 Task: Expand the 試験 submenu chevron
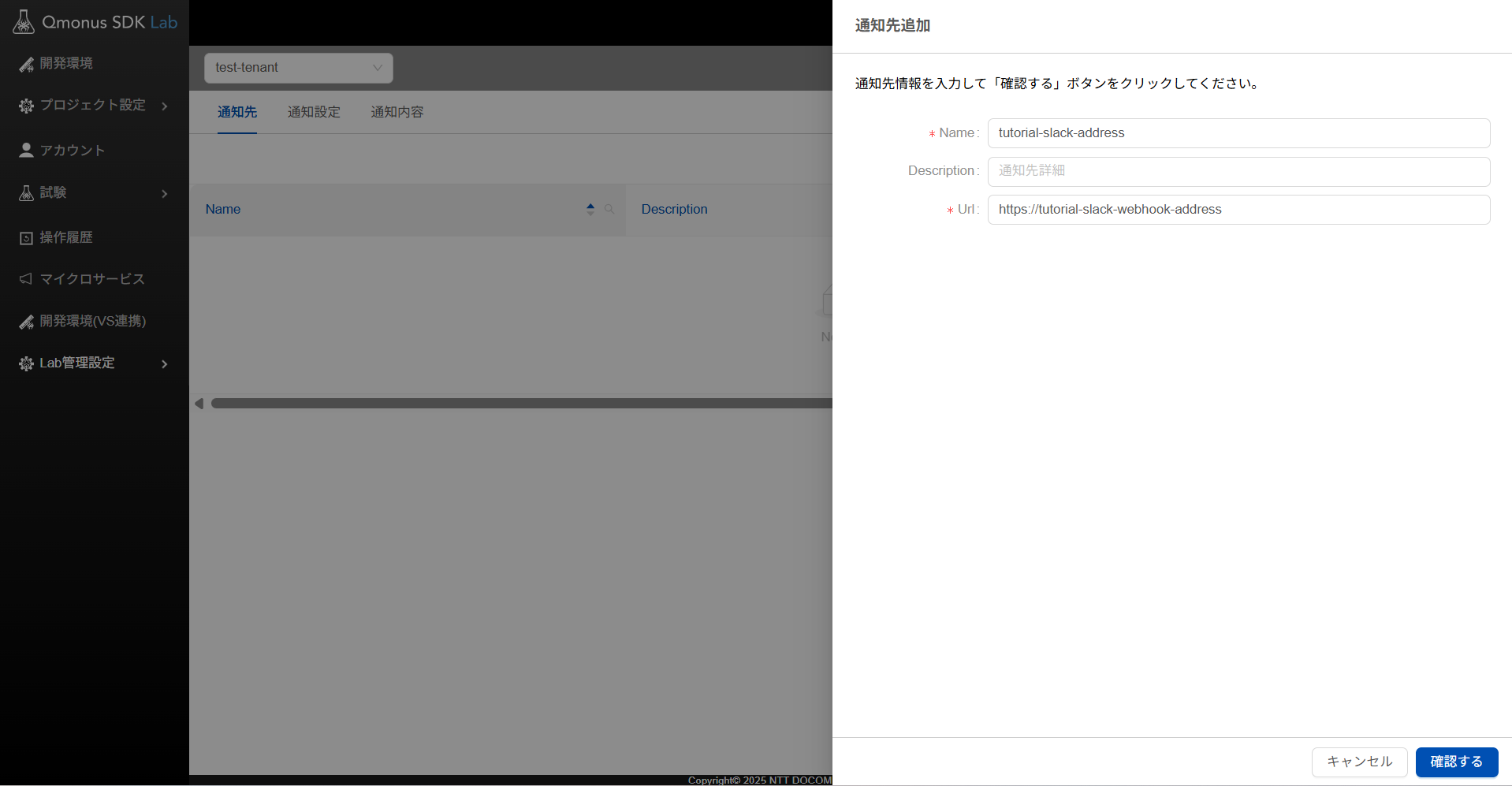tap(165, 193)
